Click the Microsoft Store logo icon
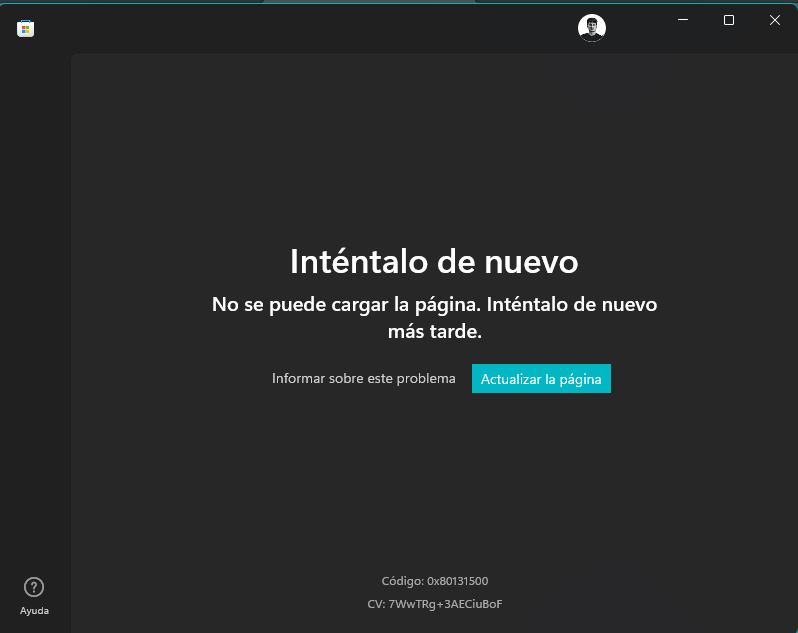Image resolution: width=798 pixels, height=633 pixels. pos(25,28)
